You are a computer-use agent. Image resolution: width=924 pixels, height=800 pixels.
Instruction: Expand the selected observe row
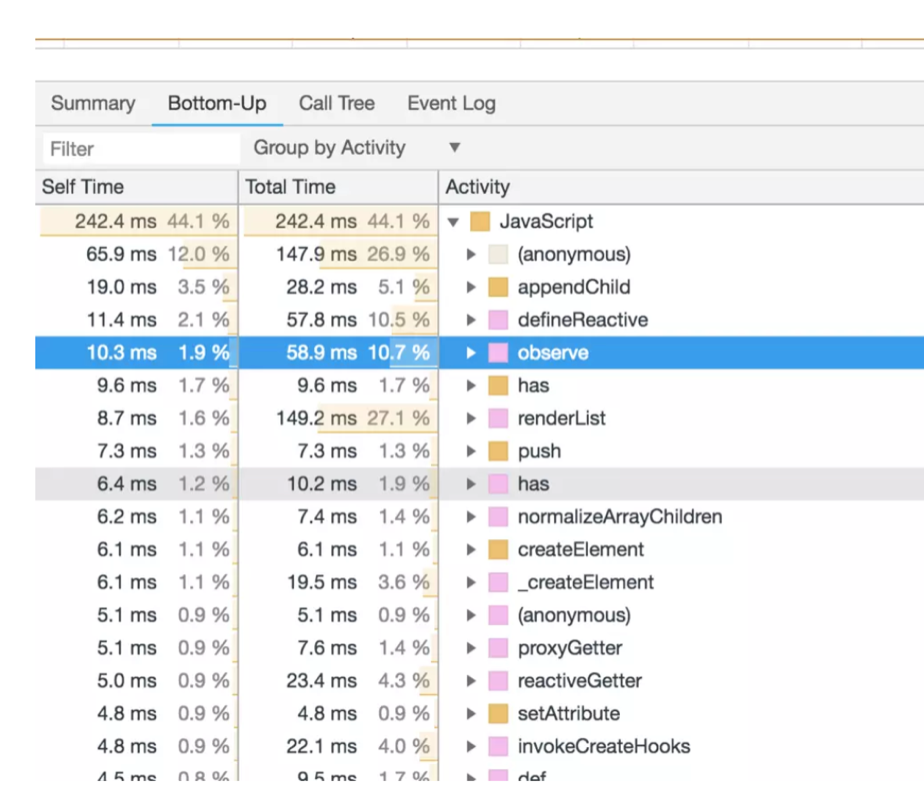(x=471, y=353)
